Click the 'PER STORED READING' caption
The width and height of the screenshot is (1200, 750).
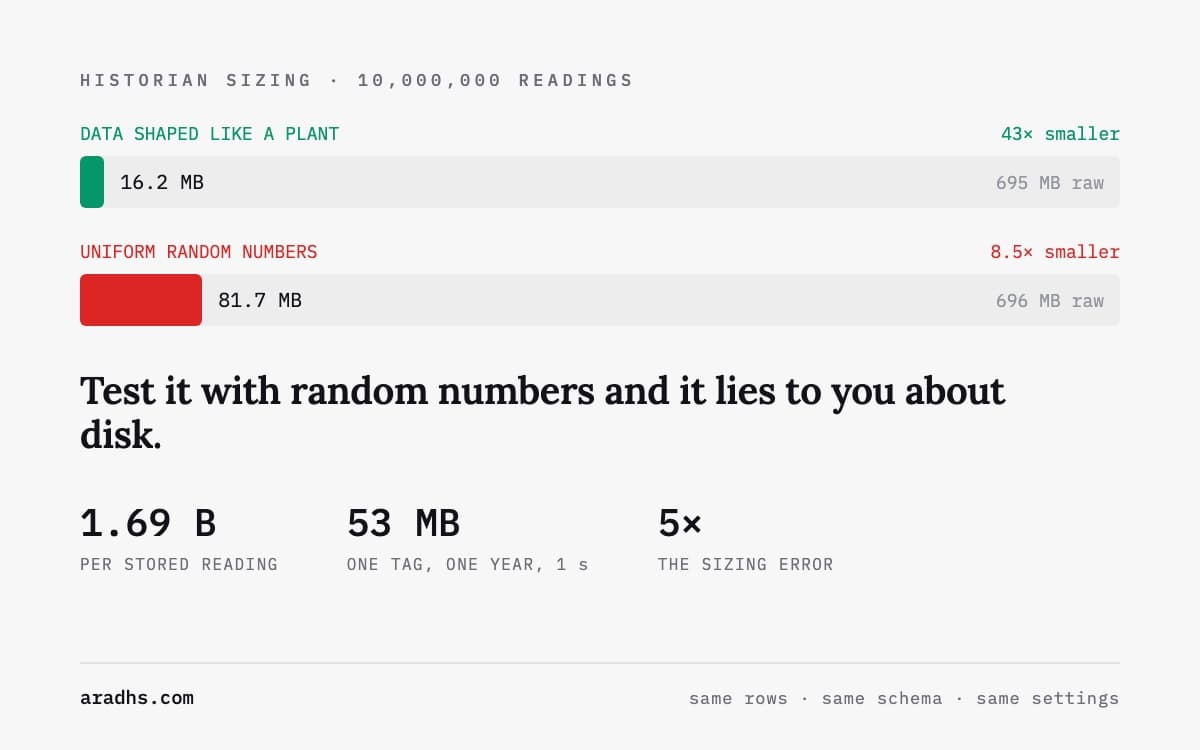coord(179,565)
